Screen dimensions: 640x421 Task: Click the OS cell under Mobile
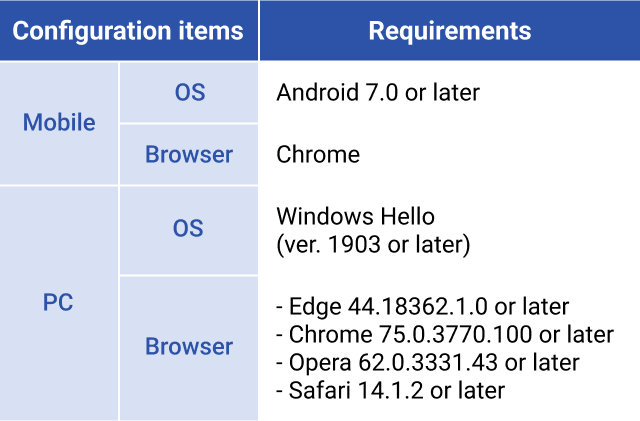[x=189, y=92]
